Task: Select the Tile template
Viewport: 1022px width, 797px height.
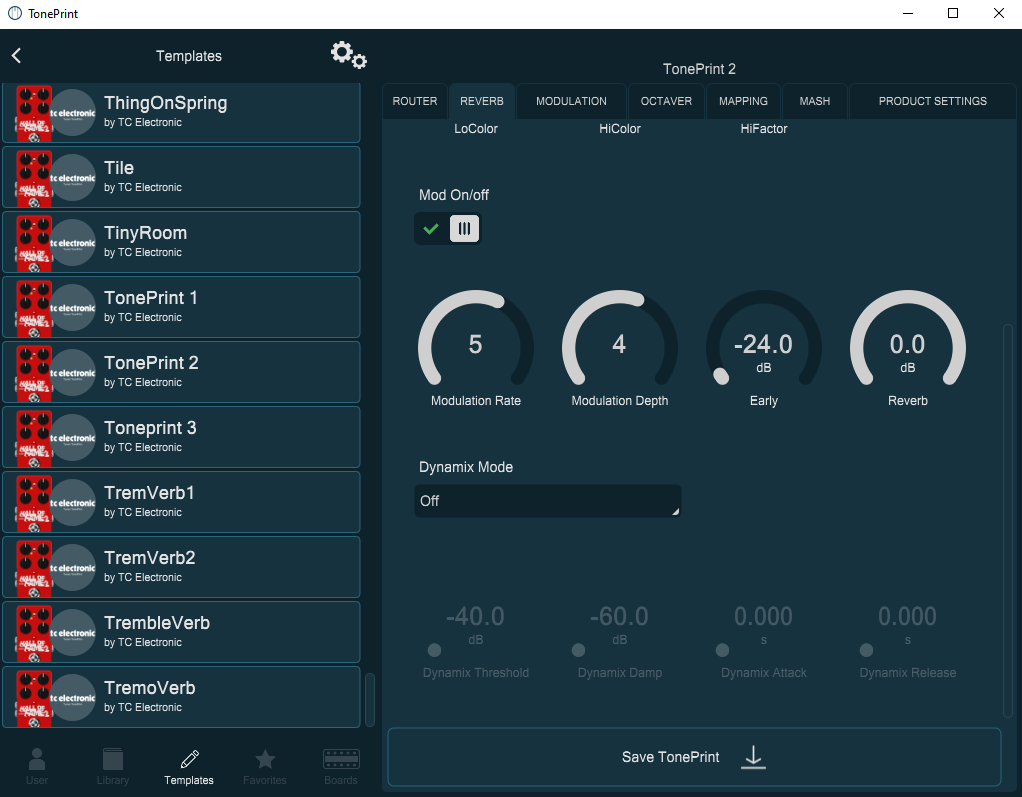Action: coord(181,177)
